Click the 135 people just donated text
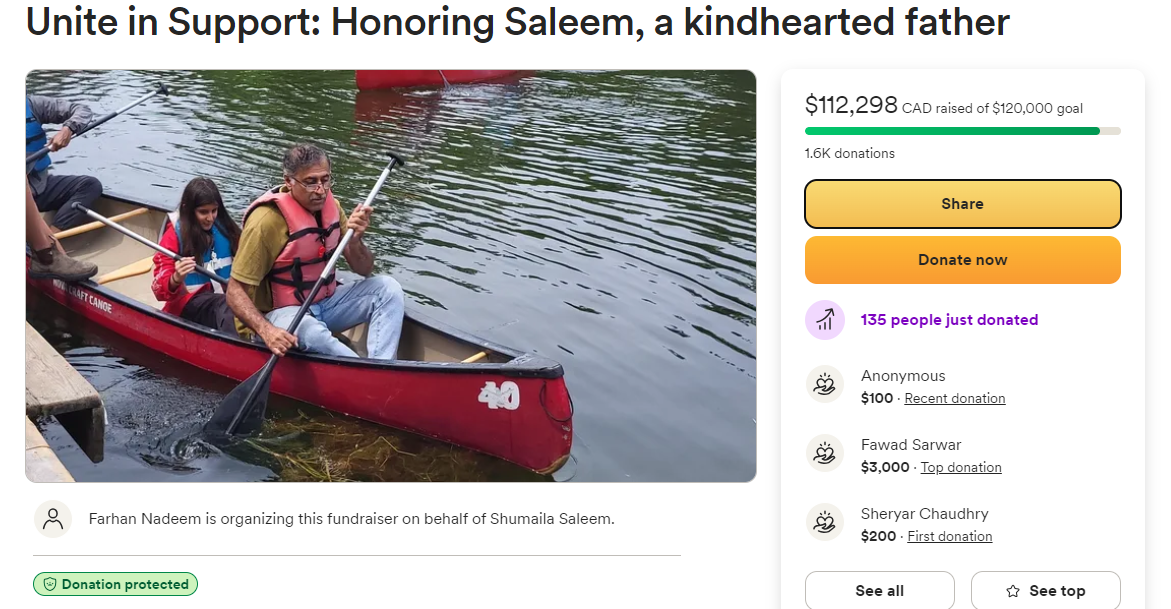 click(949, 320)
